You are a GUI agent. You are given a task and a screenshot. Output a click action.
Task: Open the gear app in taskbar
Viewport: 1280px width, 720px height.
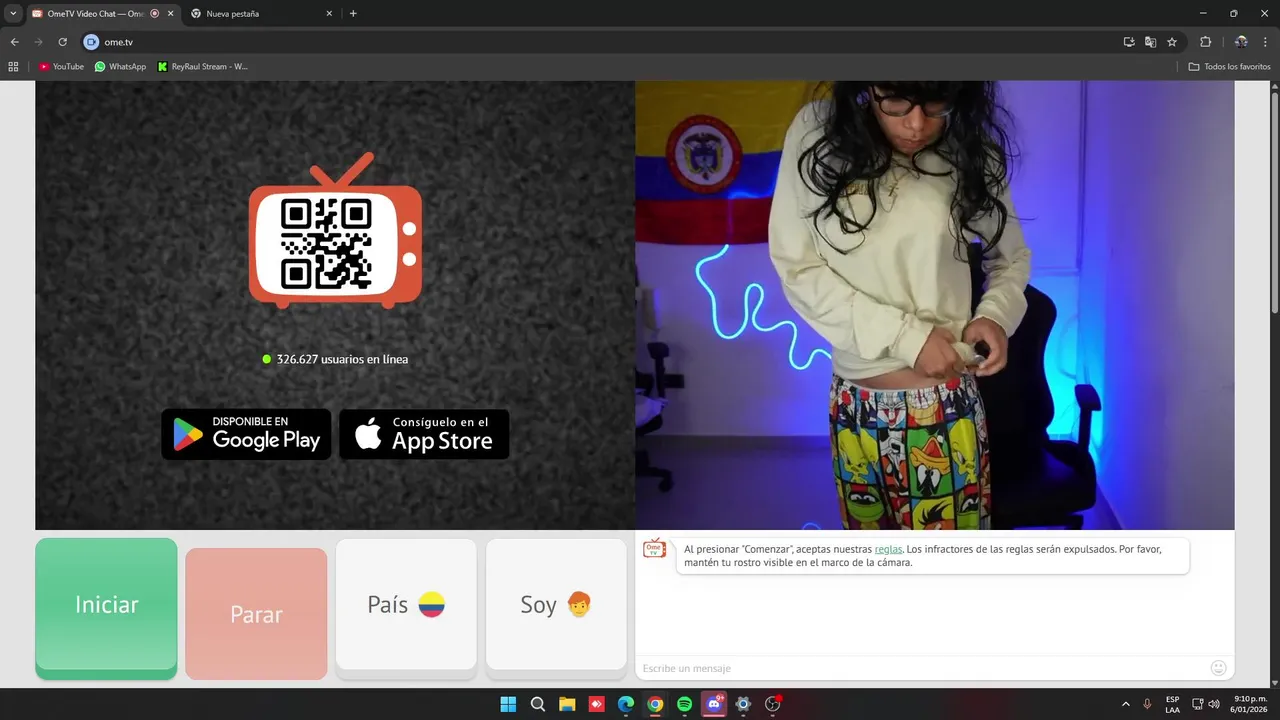(x=743, y=704)
